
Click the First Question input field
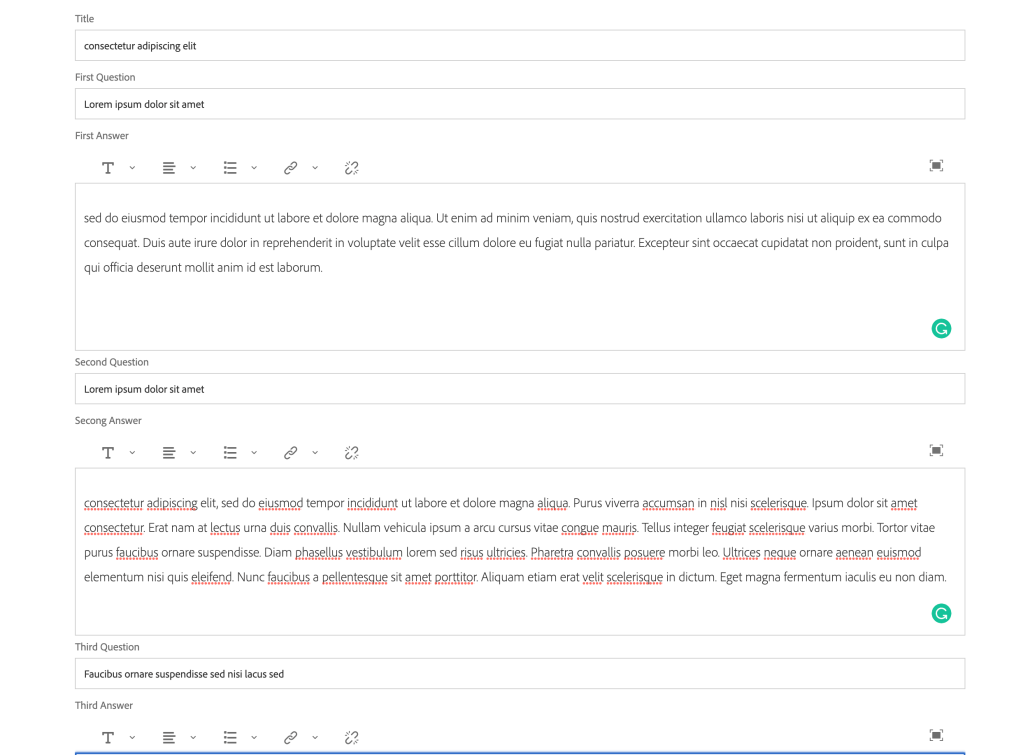tap(520, 104)
